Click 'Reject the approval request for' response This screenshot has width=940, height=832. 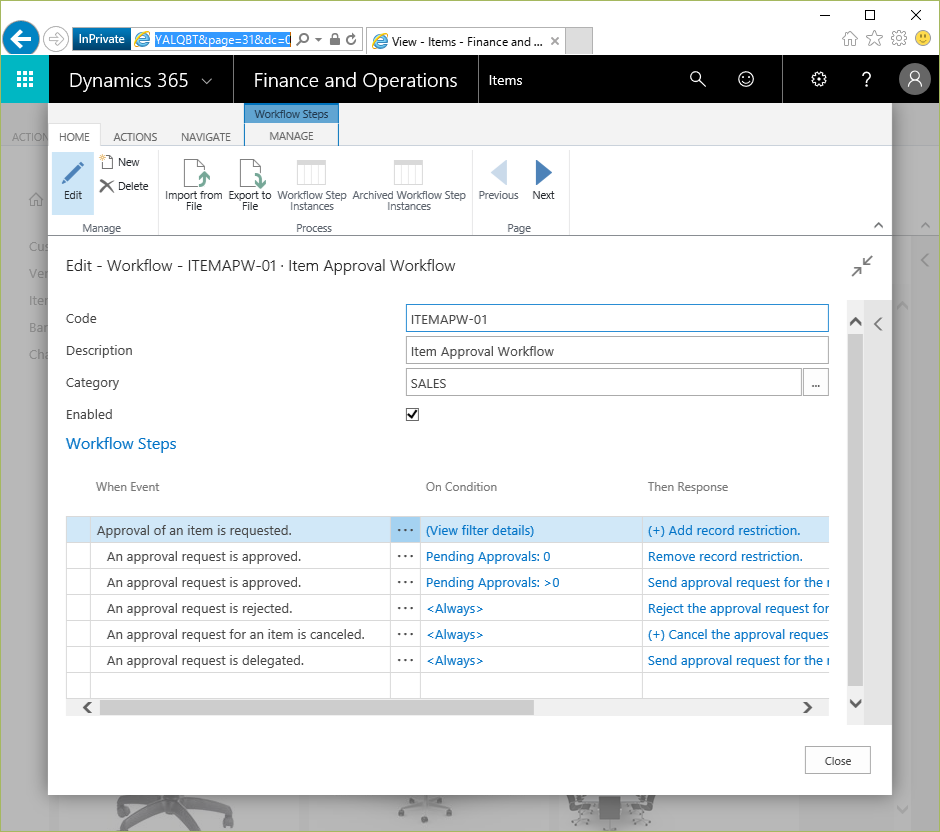pos(738,608)
